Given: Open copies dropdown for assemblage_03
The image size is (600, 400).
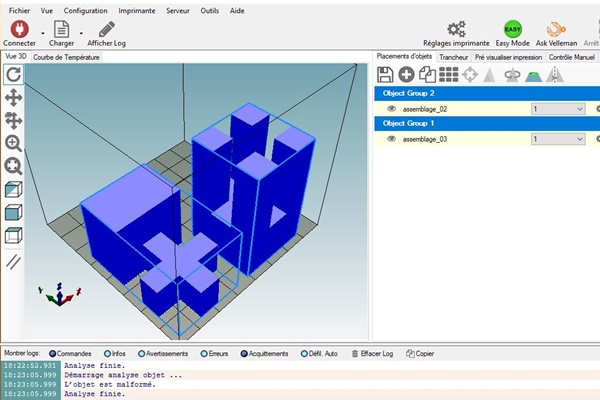Looking at the screenshot, I should (579, 139).
